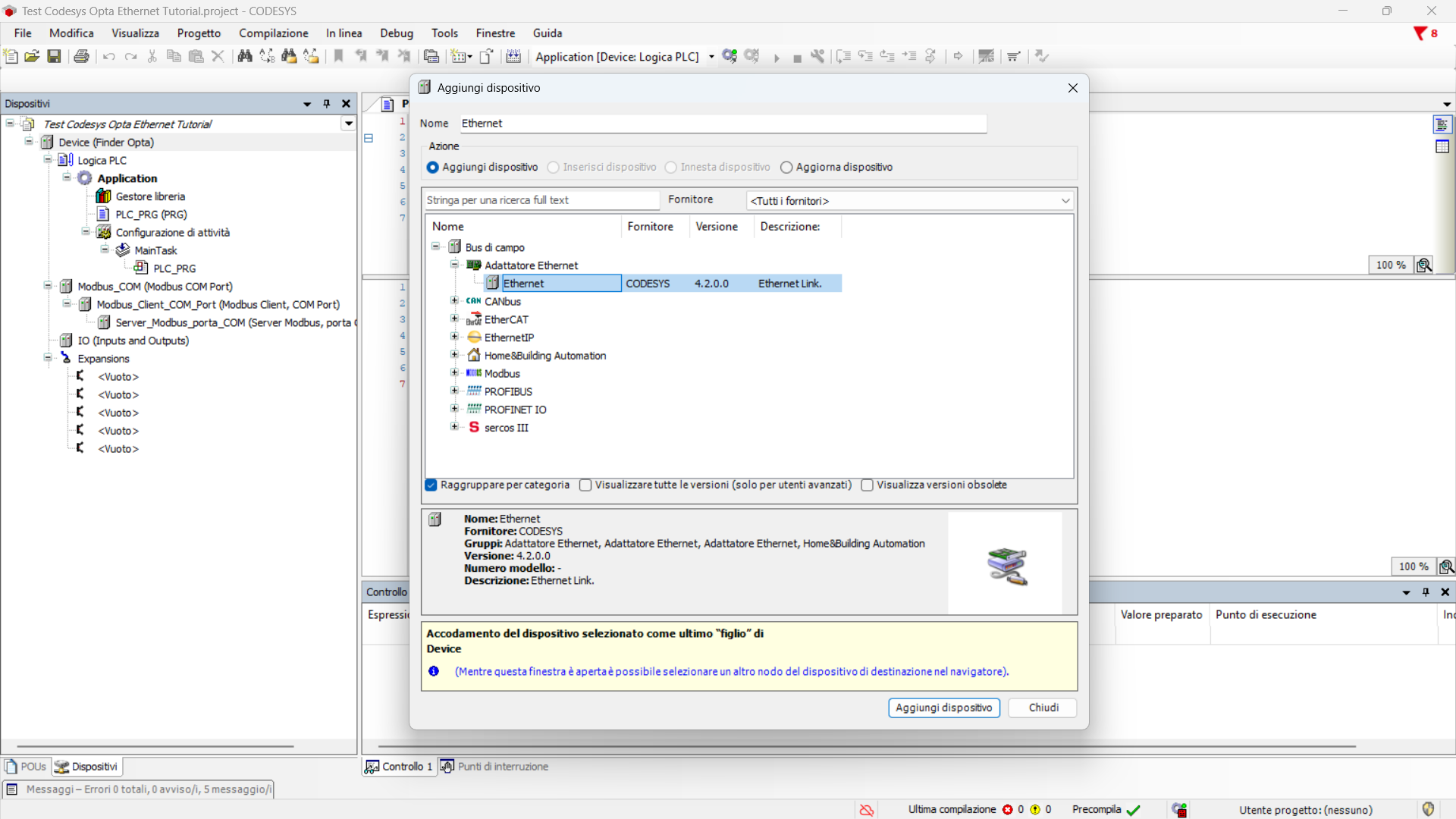This screenshot has height=819, width=1456.
Task: Expand the Modbus category node
Action: click(454, 373)
